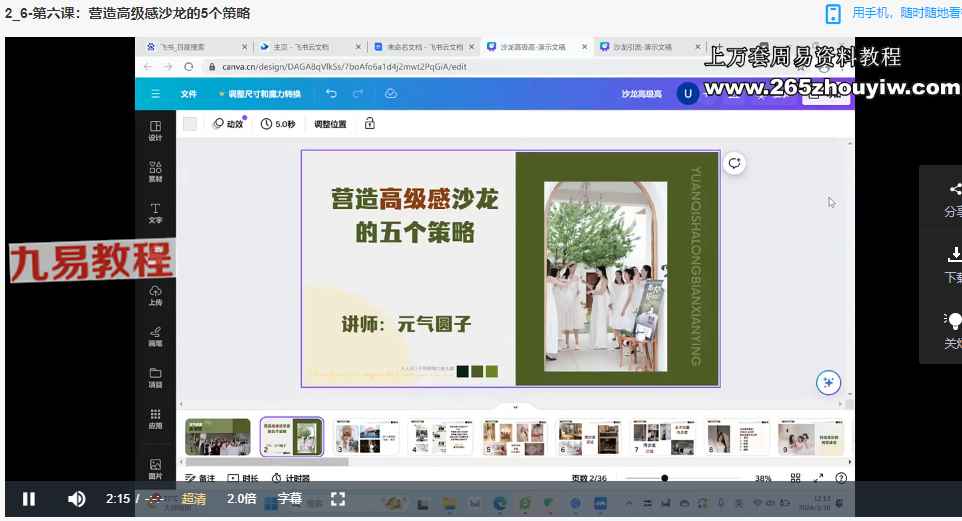Open the 素材 elements panel
Viewport: 962px width, 521px height.
coord(155,172)
